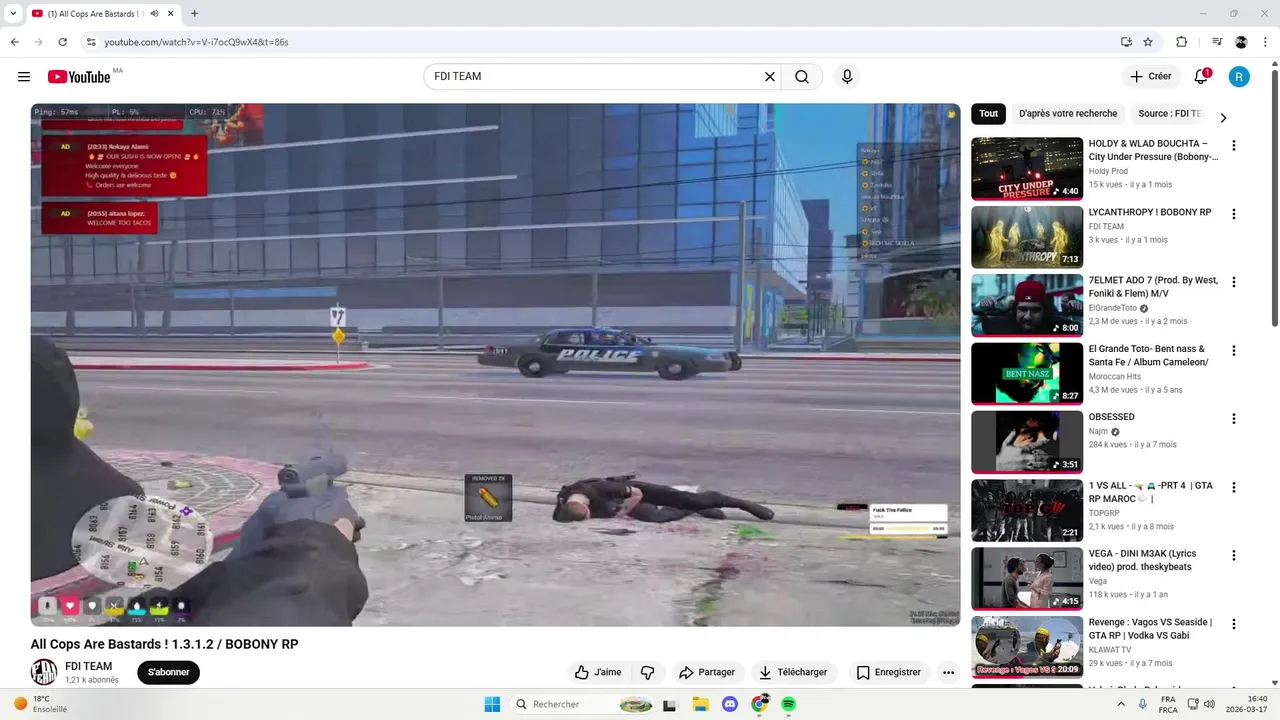Click into the YouTube search field
The height and width of the screenshot is (720, 1280).
(594, 77)
